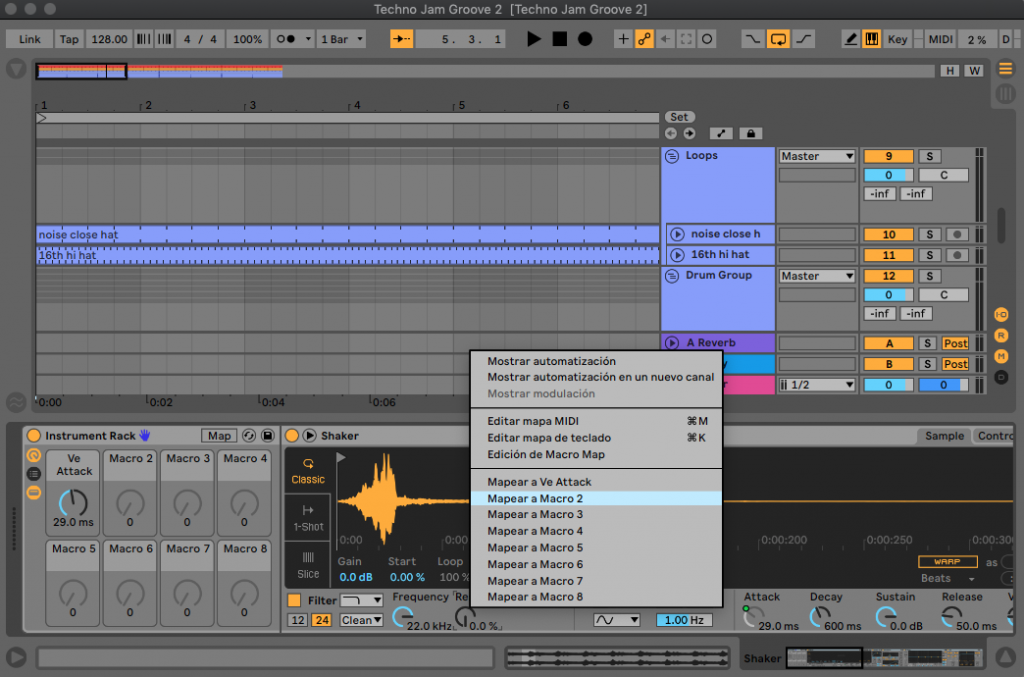The width and height of the screenshot is (1024, 677).
Task: Toggle Automation Arm chain icon
Action: (x=644, y=39)
